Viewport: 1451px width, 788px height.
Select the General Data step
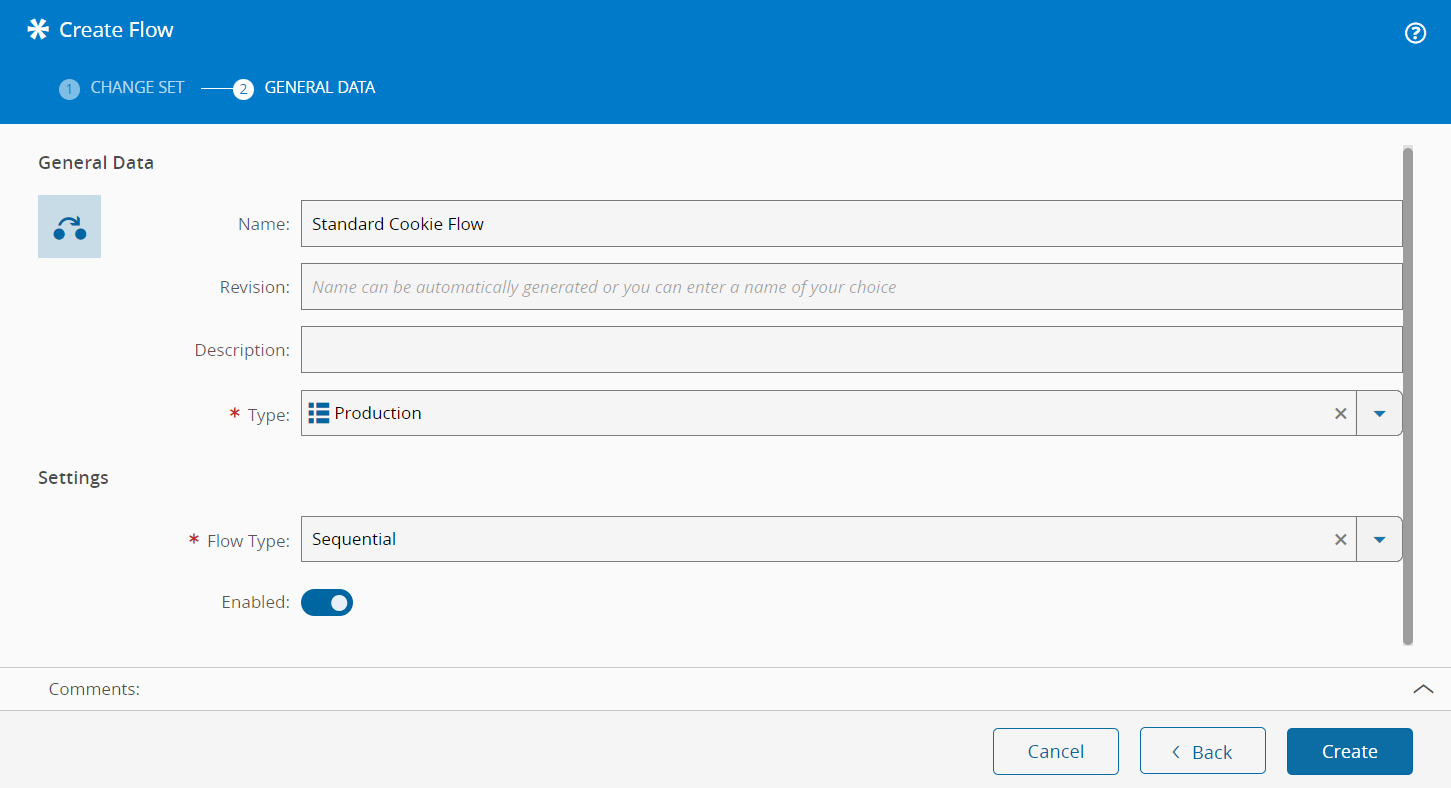pyautogui.click(x=319, y=88)
